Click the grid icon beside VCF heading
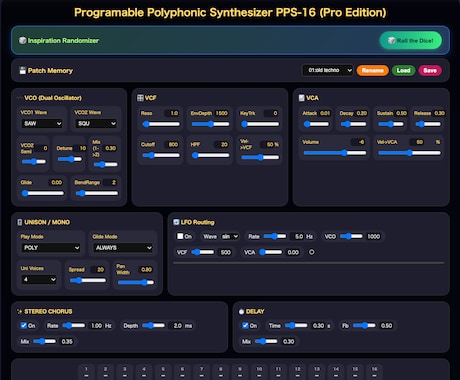 140,98
